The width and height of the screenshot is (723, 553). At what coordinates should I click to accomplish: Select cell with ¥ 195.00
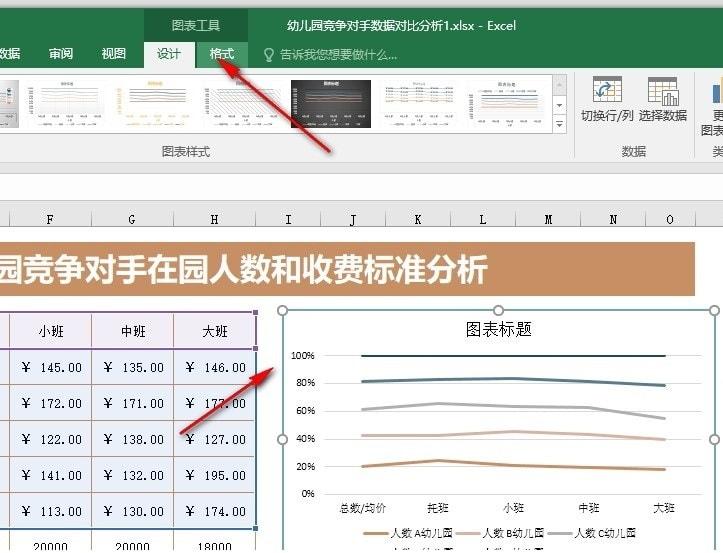click(x=215, y=475)
